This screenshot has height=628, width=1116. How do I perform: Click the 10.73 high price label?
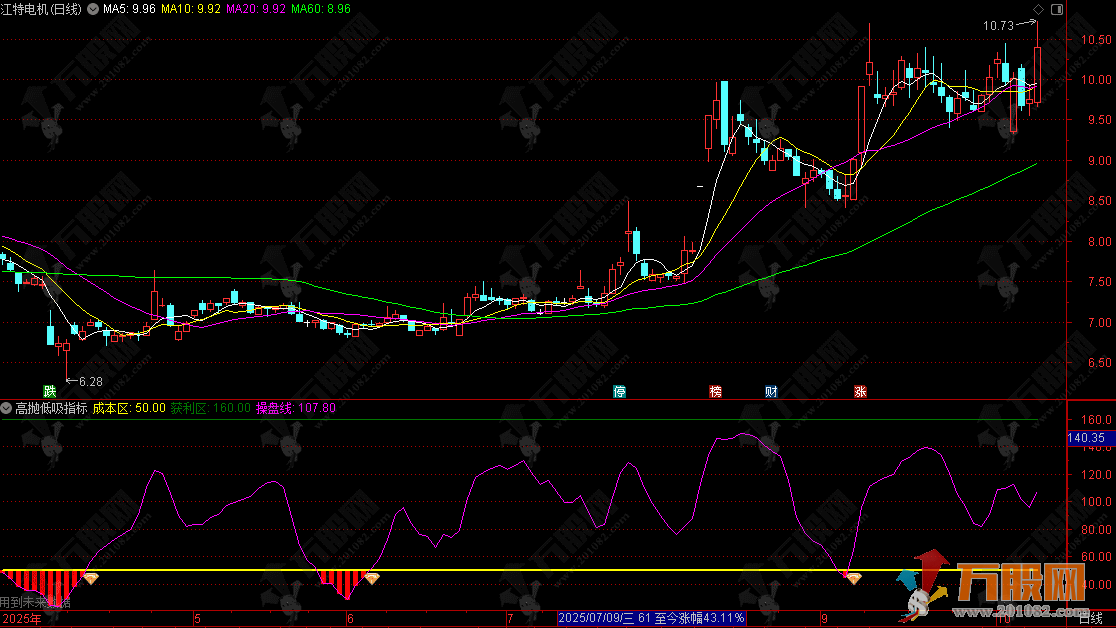click(x=999, y=26)
